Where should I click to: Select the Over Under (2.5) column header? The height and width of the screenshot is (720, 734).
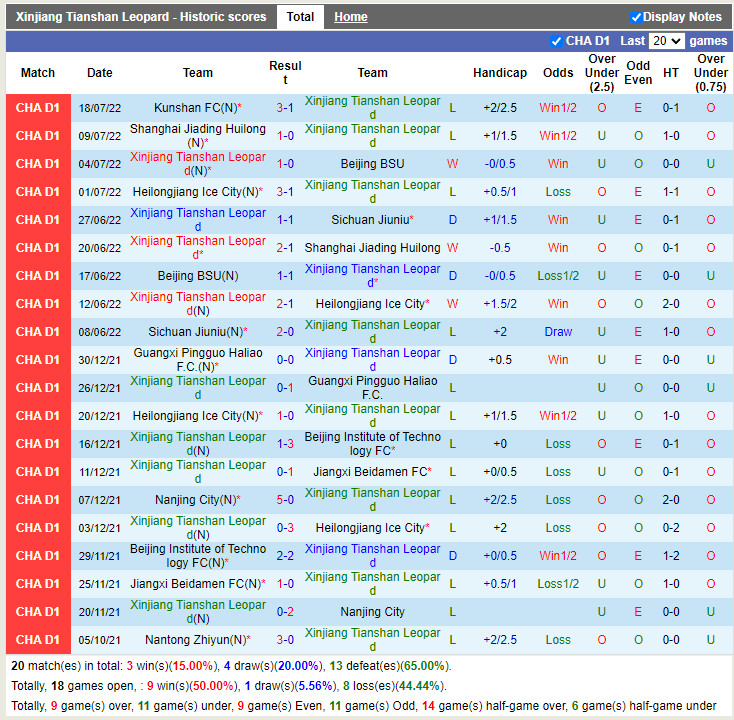click(602, 73)
